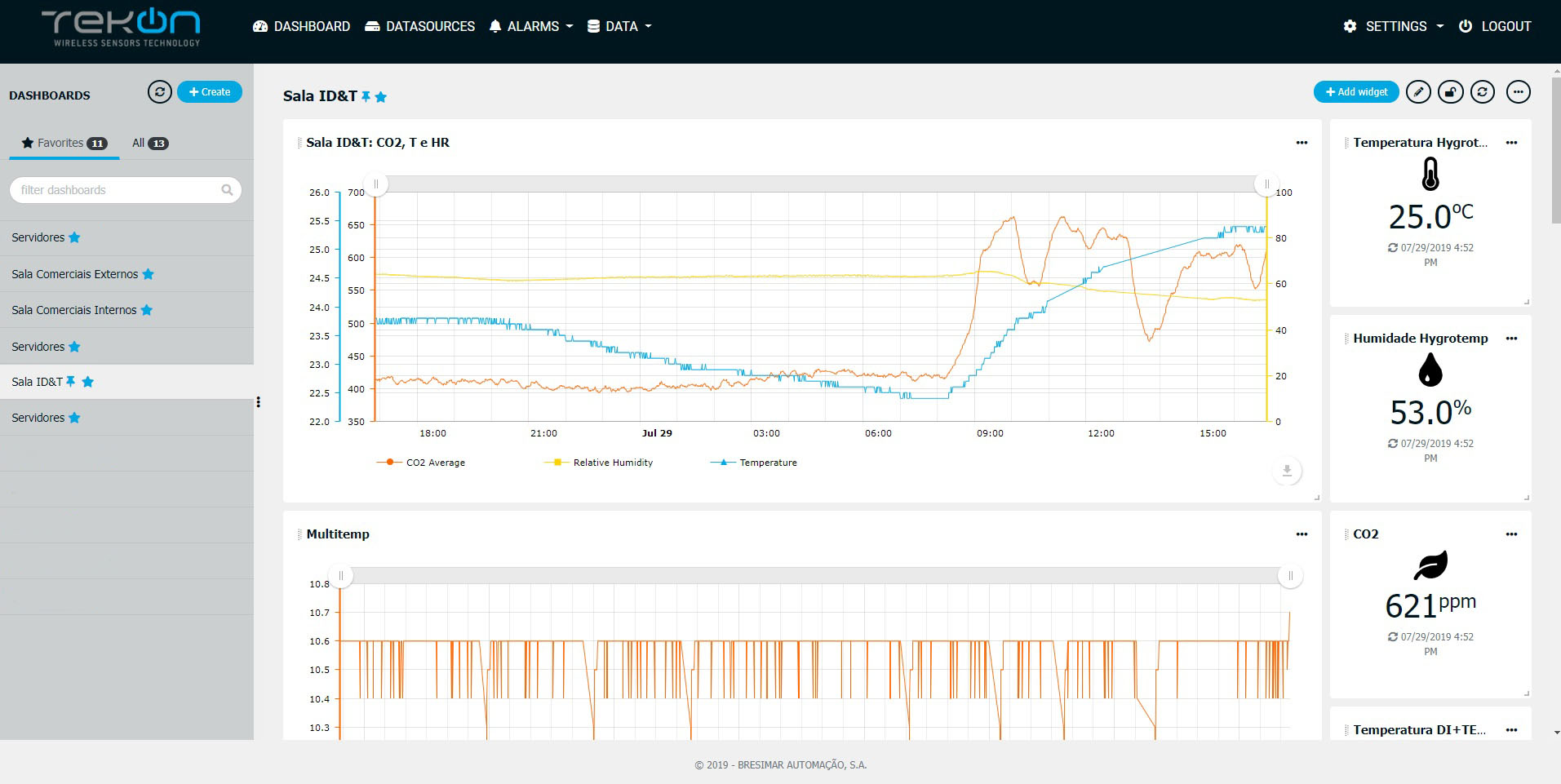Screen dimensions: 1561x784
Task: Click the Add widget button
Action: (1356, 92)
